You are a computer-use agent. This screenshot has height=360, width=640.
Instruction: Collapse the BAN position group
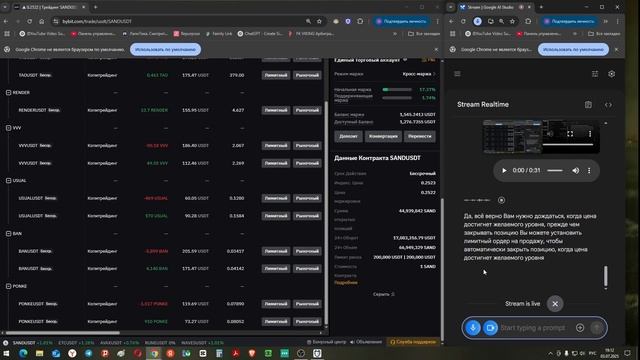(x=9, y=233)
